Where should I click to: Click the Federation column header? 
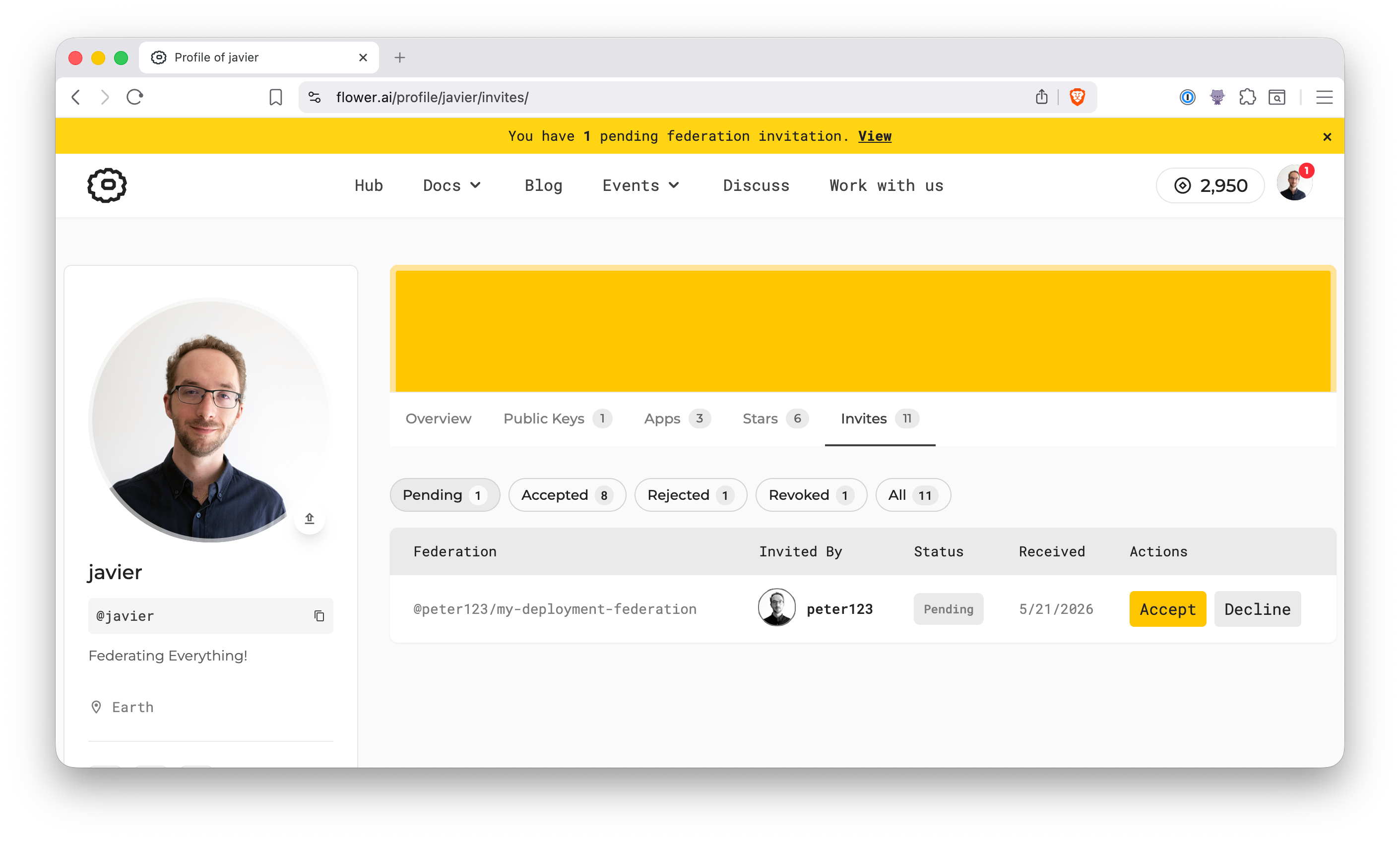(454, 551)
